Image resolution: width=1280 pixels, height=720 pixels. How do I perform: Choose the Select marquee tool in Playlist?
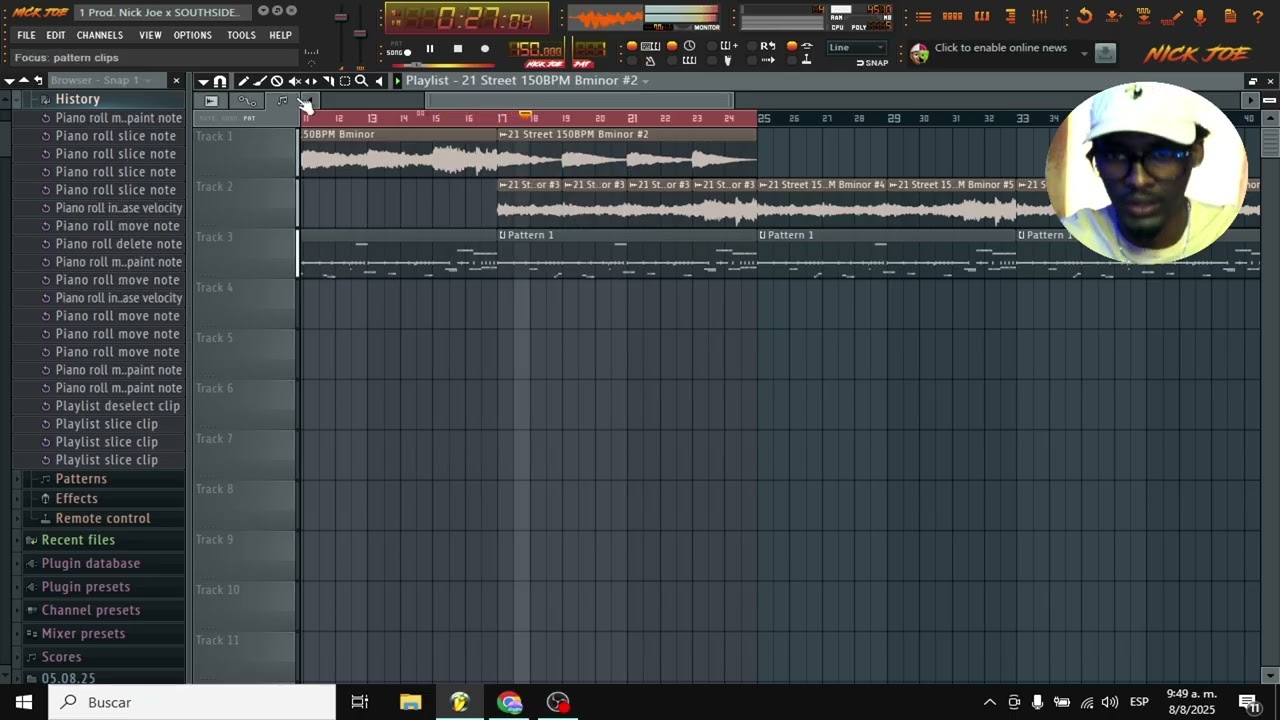point(345,81)
